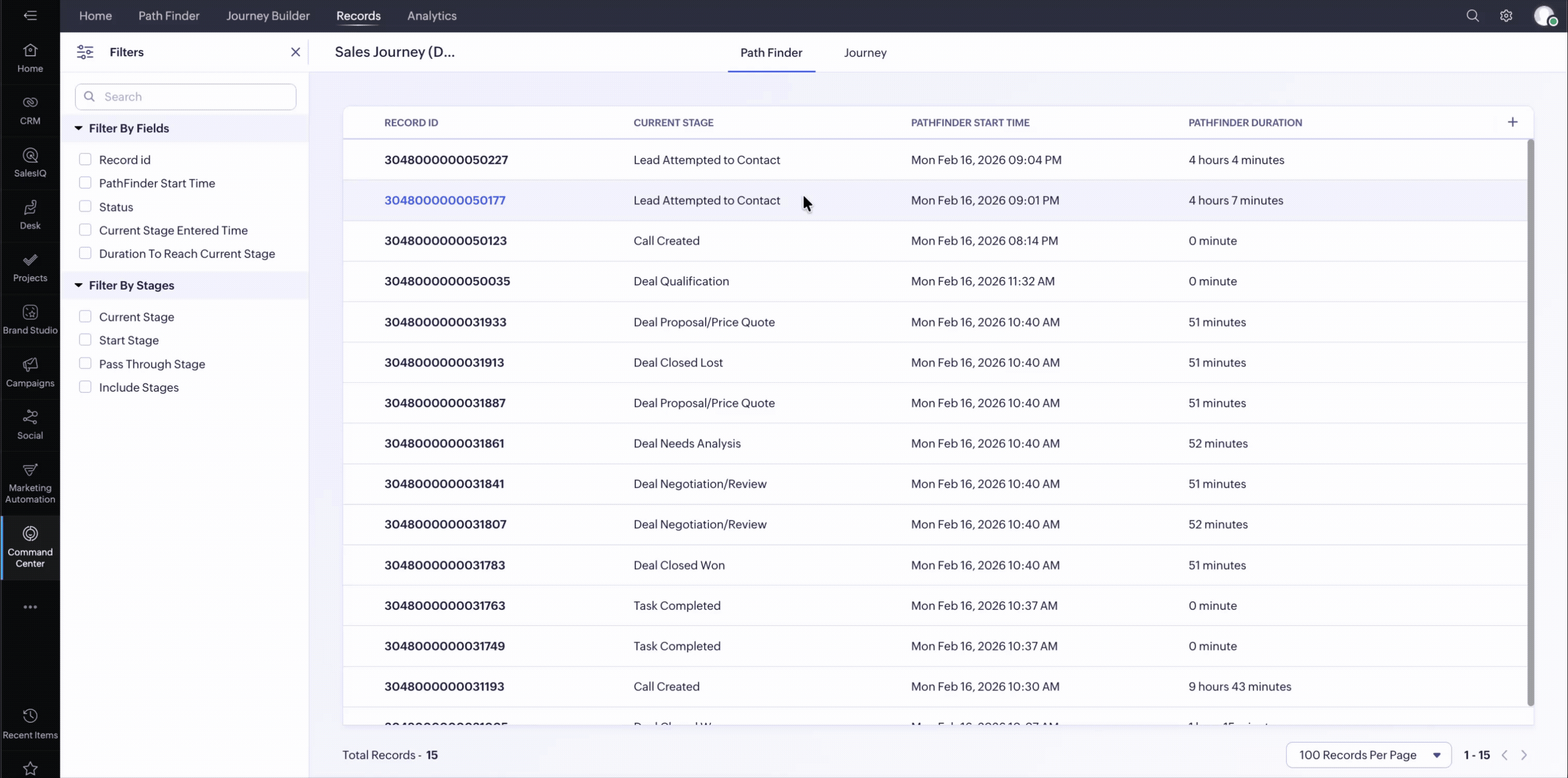
Task: Collapse the Filter By Stages section
Action: [x=78, y=285]
